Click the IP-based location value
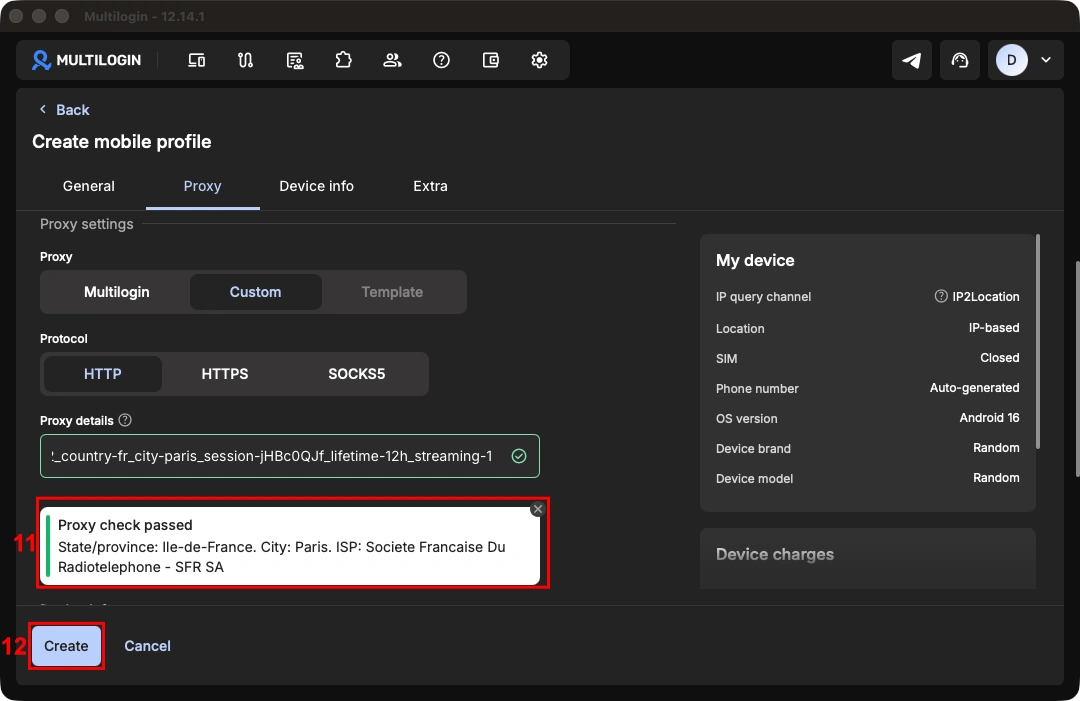The image size is (1080, 701). pos(994,328)
